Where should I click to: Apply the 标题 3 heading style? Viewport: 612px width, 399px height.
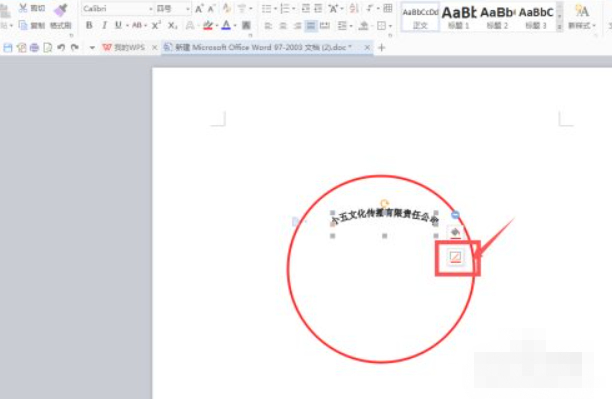536,18
